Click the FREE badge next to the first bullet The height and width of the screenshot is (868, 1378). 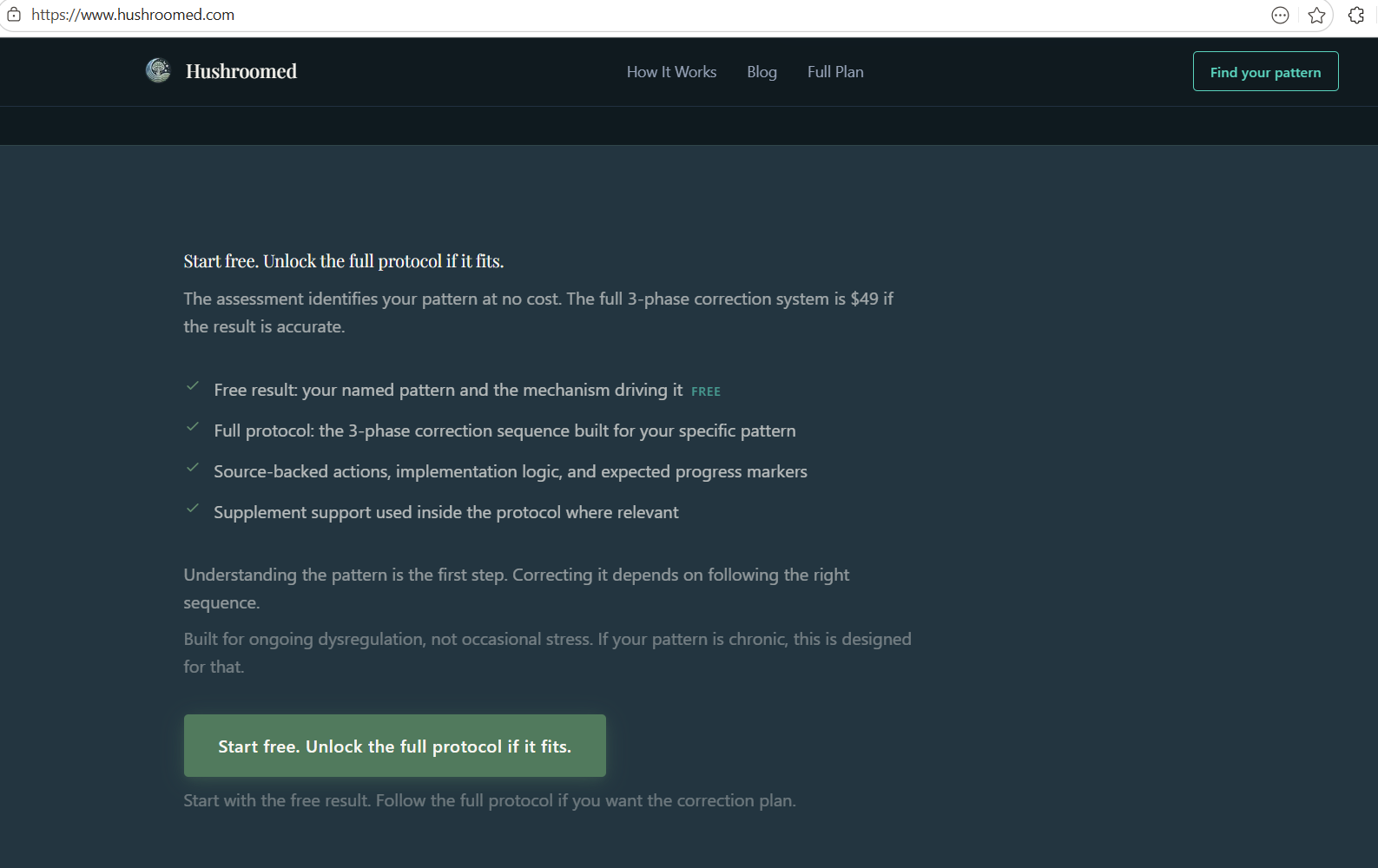(x=705, y=391)
